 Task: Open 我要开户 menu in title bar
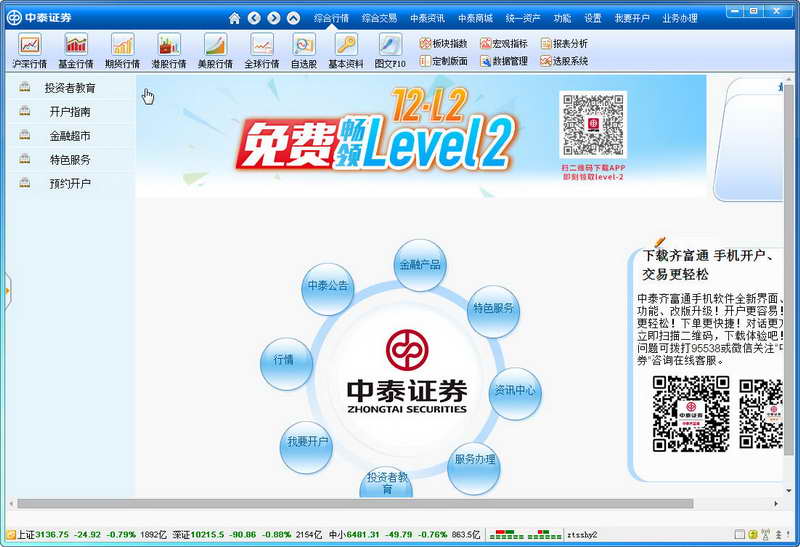632,18
